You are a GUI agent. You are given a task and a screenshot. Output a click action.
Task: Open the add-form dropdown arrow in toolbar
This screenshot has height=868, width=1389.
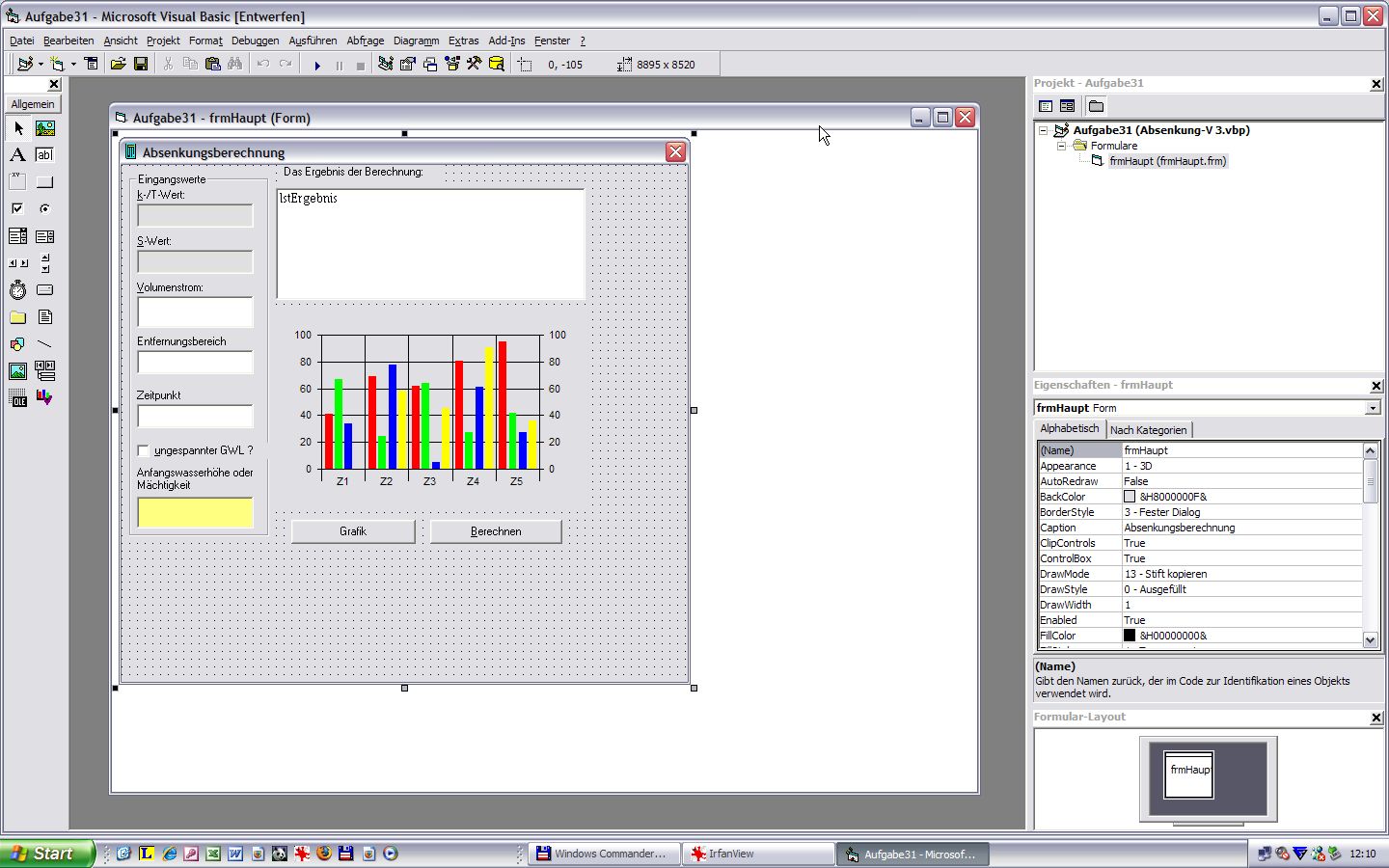point(73,65)
